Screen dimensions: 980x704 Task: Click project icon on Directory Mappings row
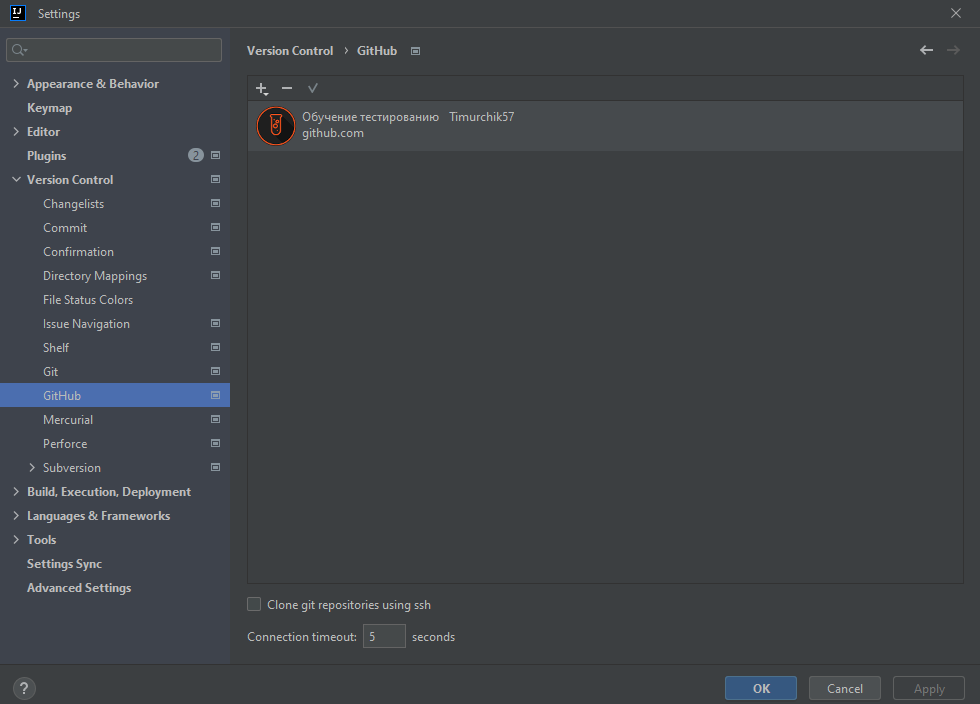click(x=216, y=275)
